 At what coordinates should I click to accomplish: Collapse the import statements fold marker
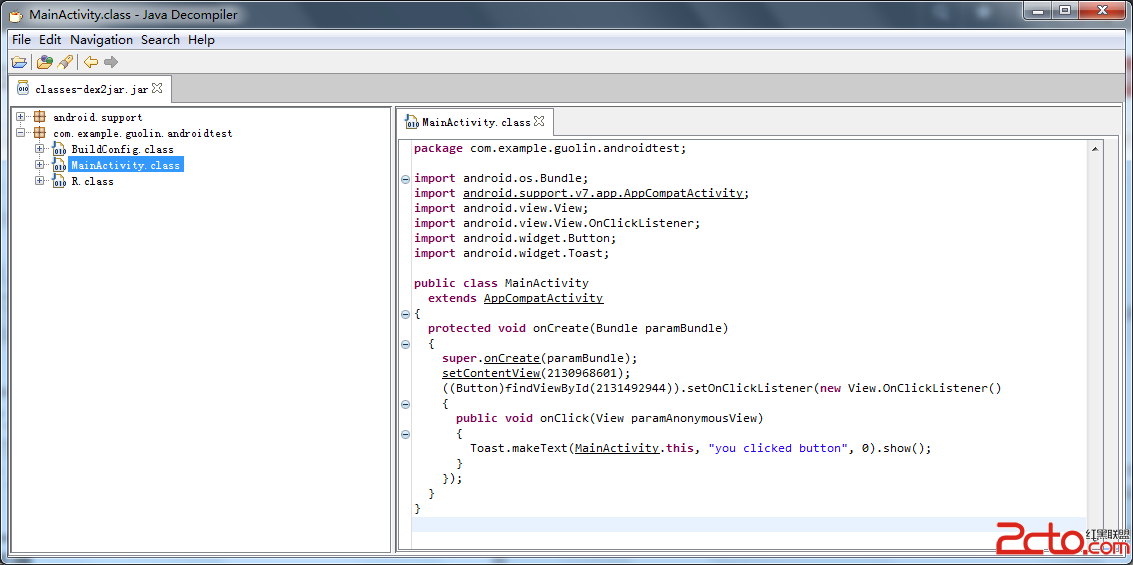click(x=405, y=179)
